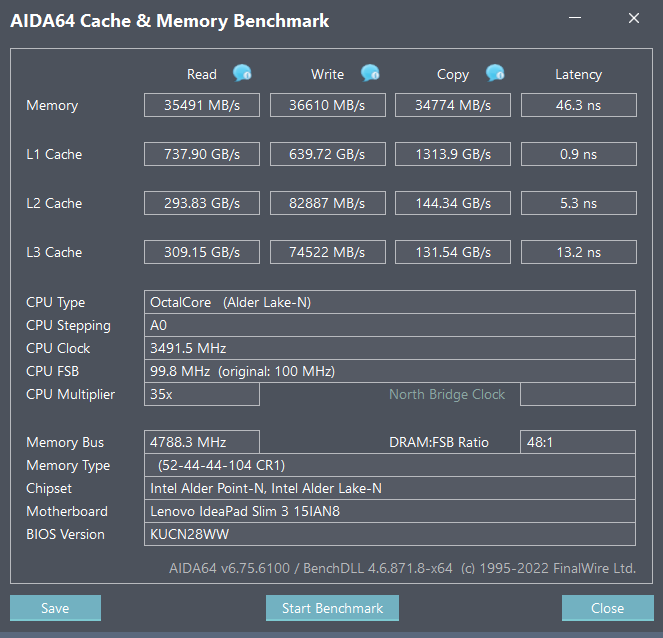The height and width of the screenshot is (638, 663).
Task: Click the DRAM:FSB Ratio label
Action: [x=439, y=442]
